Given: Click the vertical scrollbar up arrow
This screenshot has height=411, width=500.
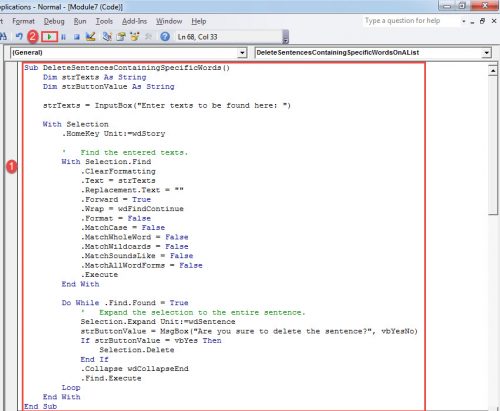Looking at the screenshot, I should click(x=493, y=70).
